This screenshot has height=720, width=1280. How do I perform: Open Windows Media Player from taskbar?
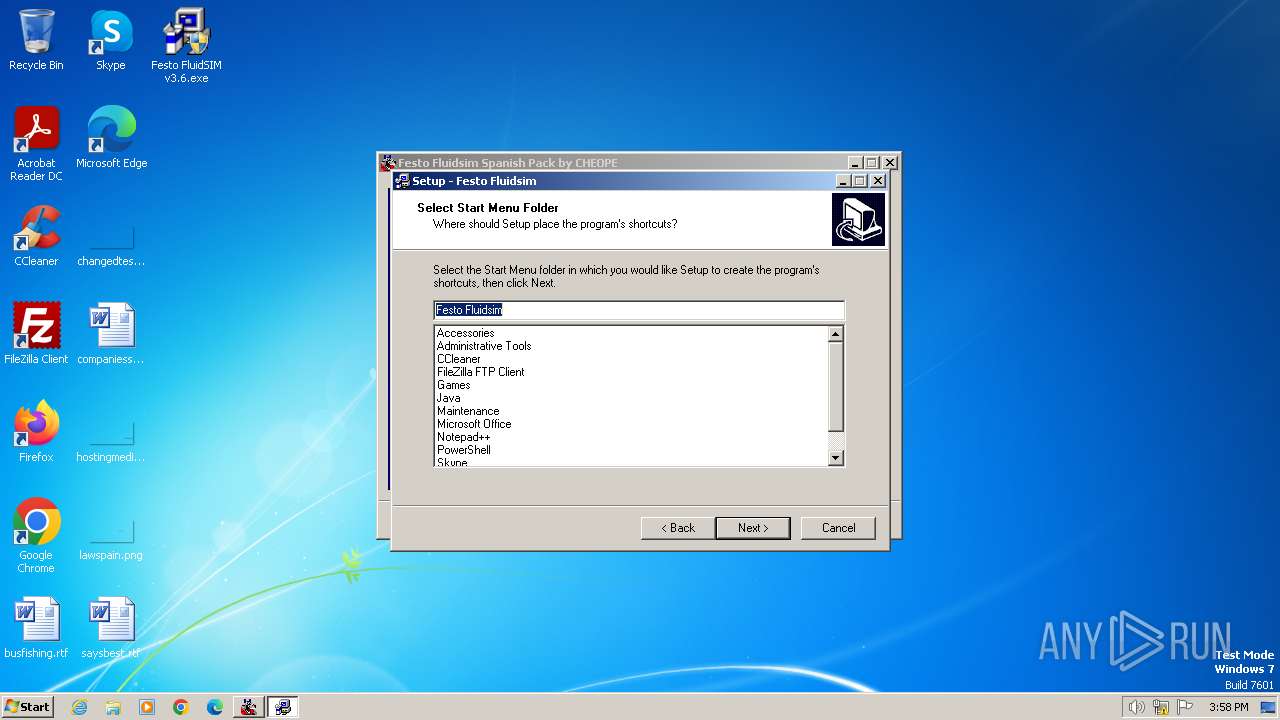click(x=147, y=707)
